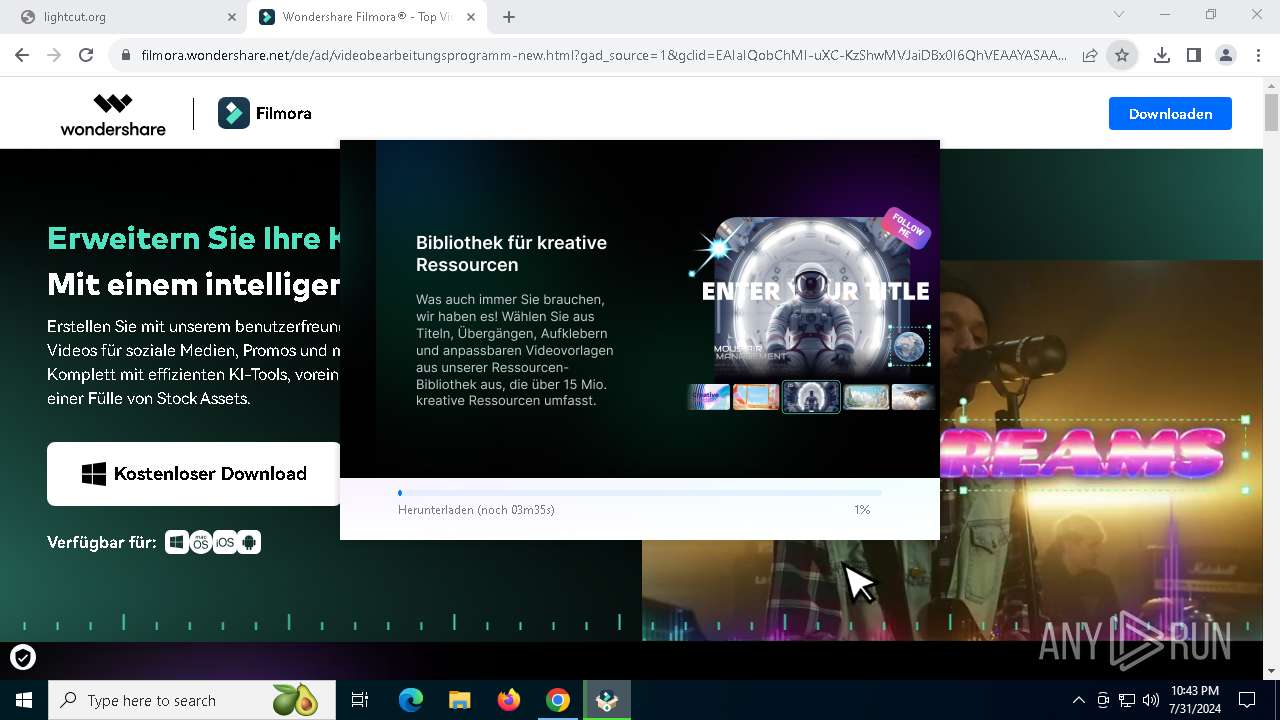Open the notification center icon
The image size is (1280, 720).
pyautogui.click(x=1247, y=700)
